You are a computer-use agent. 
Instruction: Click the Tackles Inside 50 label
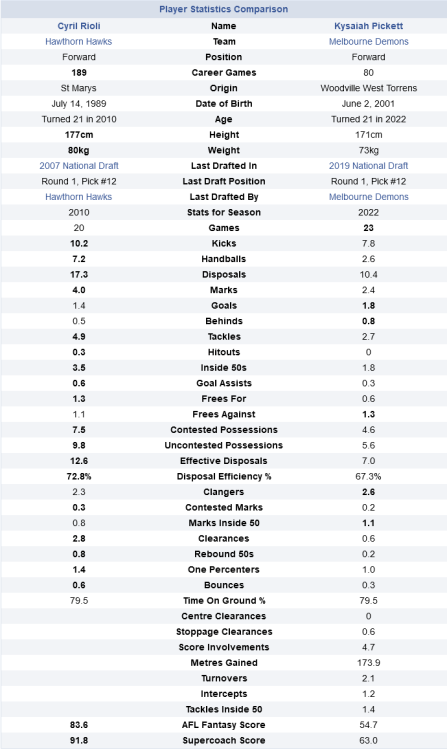point(224,709)
